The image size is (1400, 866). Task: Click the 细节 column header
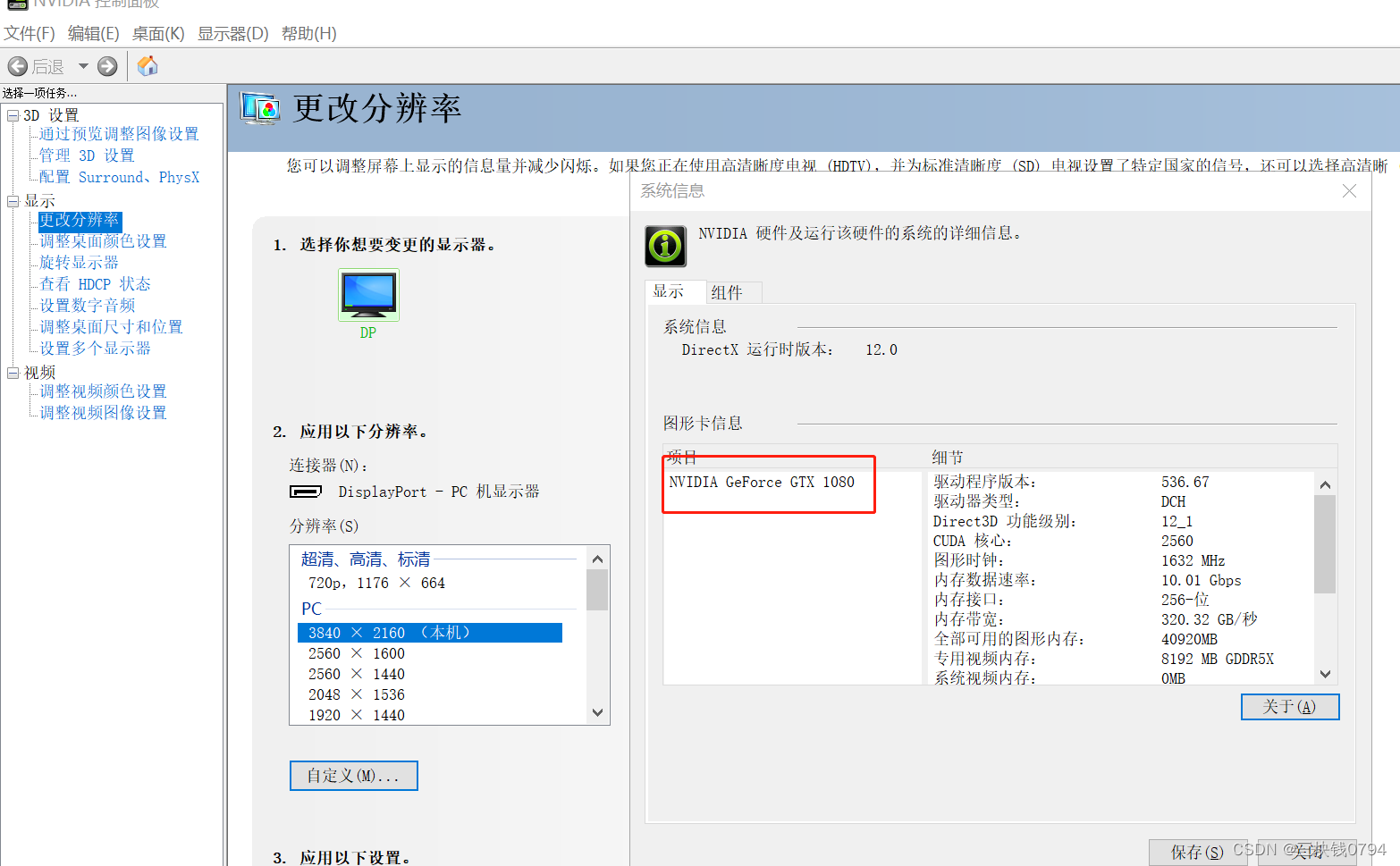coord(948,458)
